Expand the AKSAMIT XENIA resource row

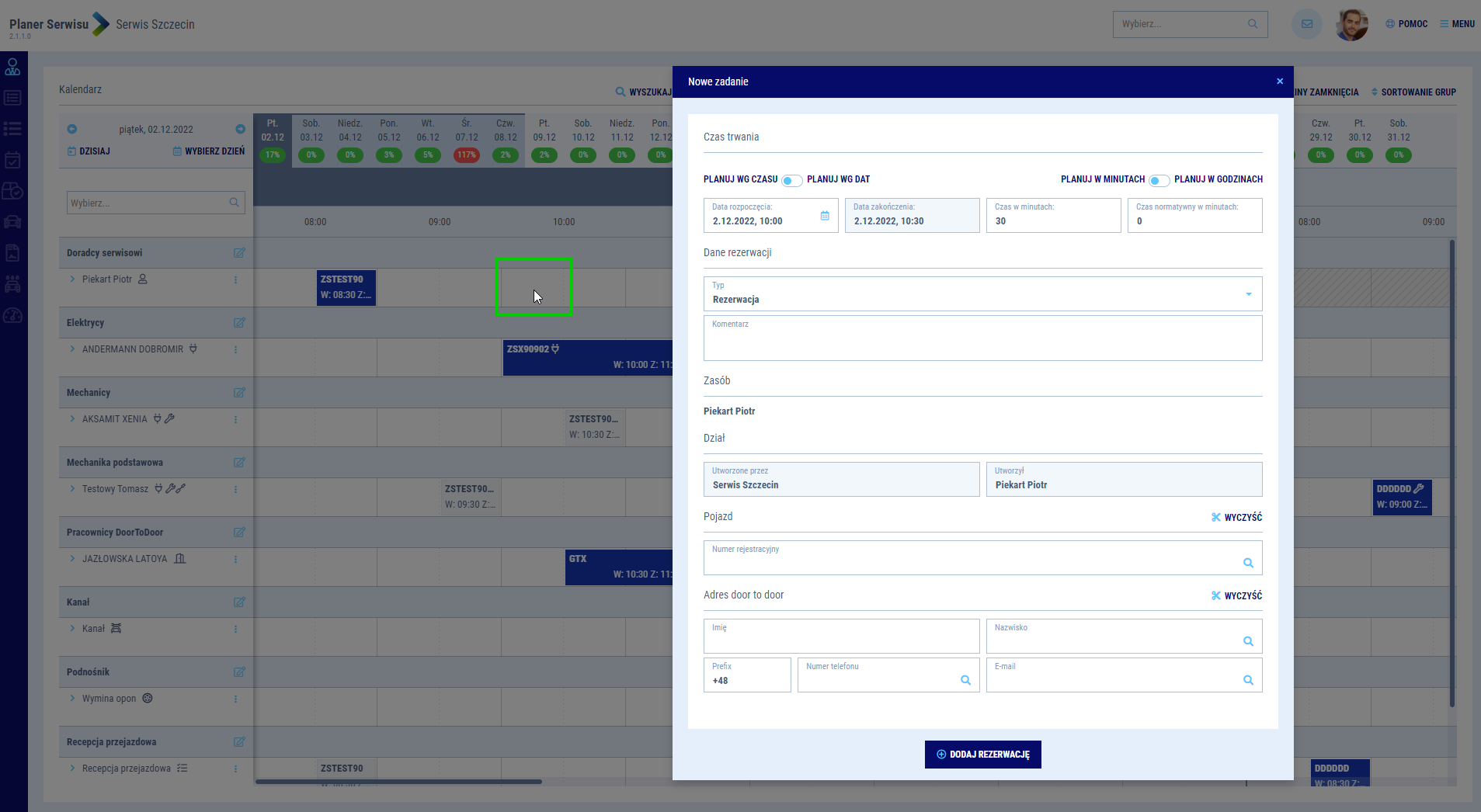pyautogui.click(x=72, y=419)
